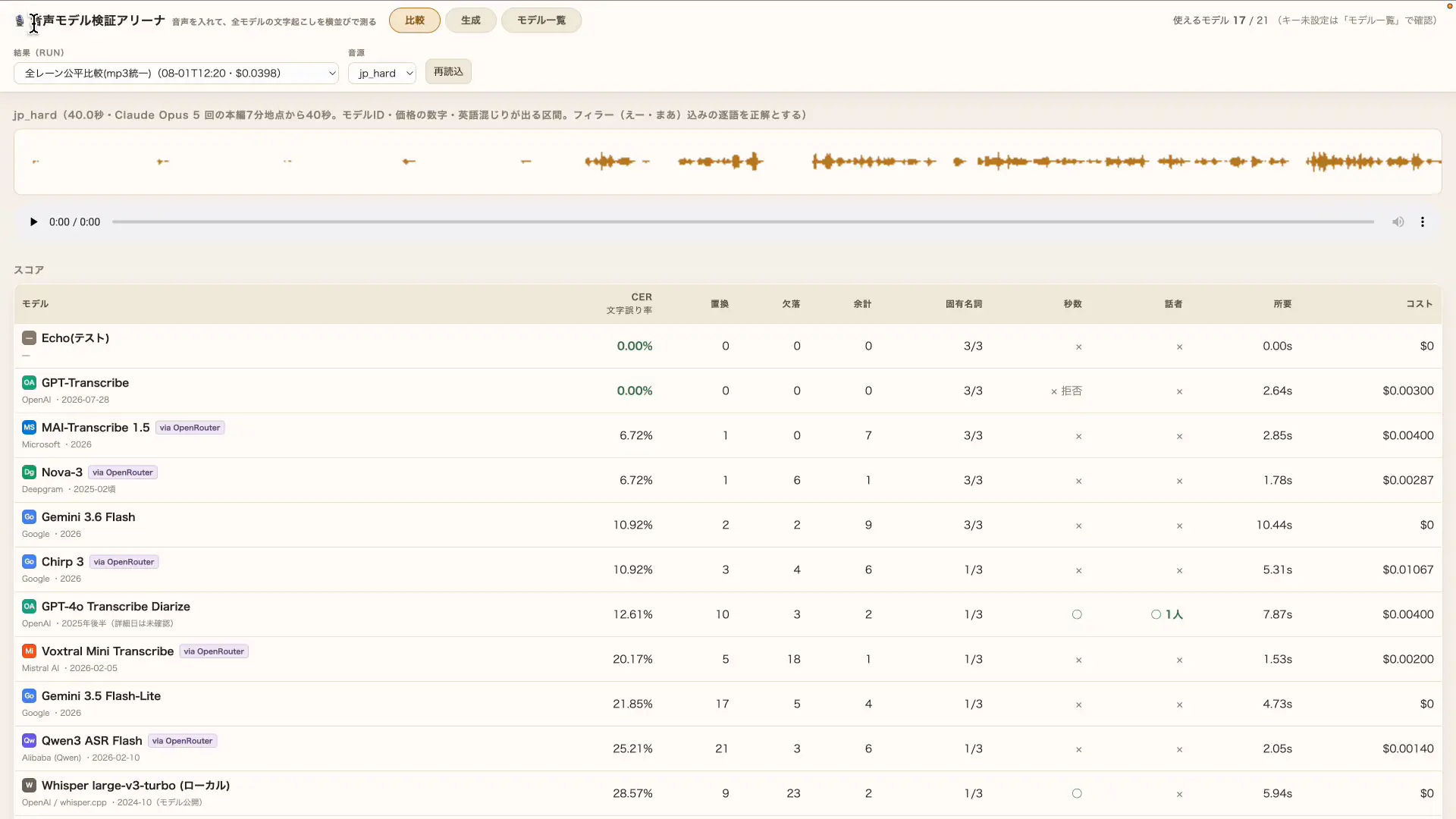Click the via OpenRouter badge on MAI-Transcribe 1.5
This screenshot has height=819, width=1456.
[190, 428]
